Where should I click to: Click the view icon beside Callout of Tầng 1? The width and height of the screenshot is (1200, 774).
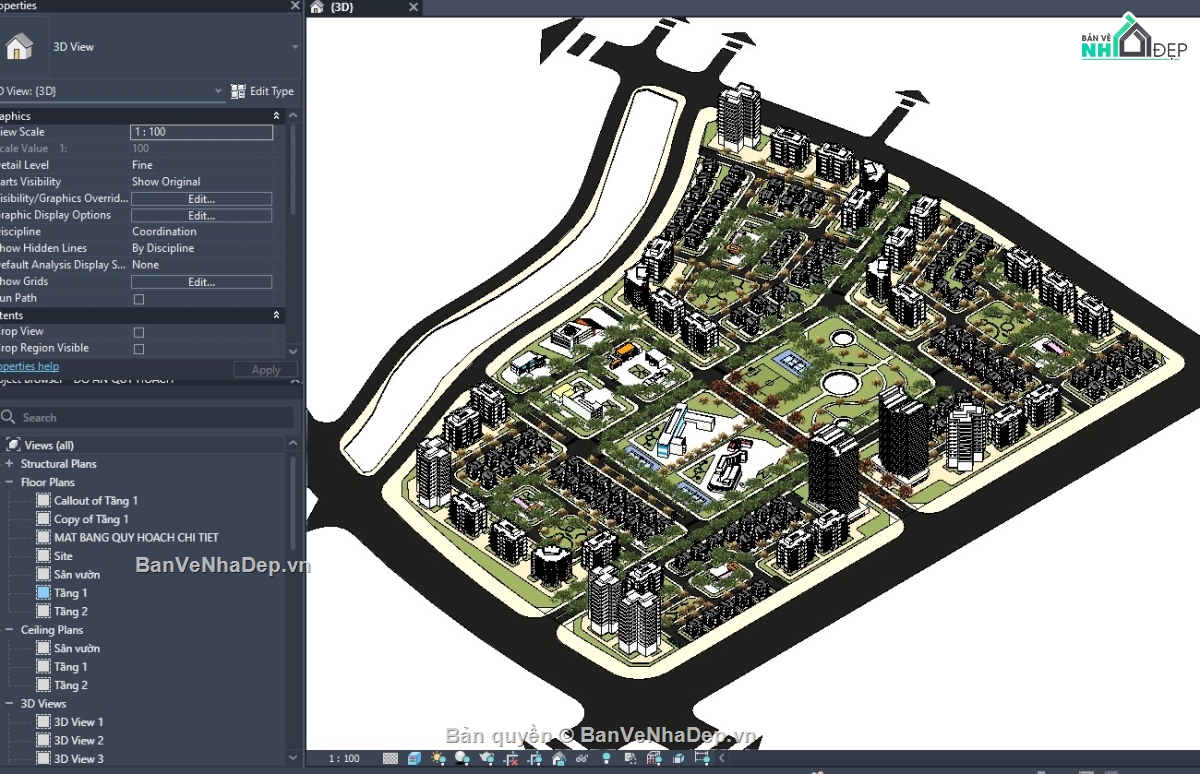pyautogui.click(x=43, y=500)
